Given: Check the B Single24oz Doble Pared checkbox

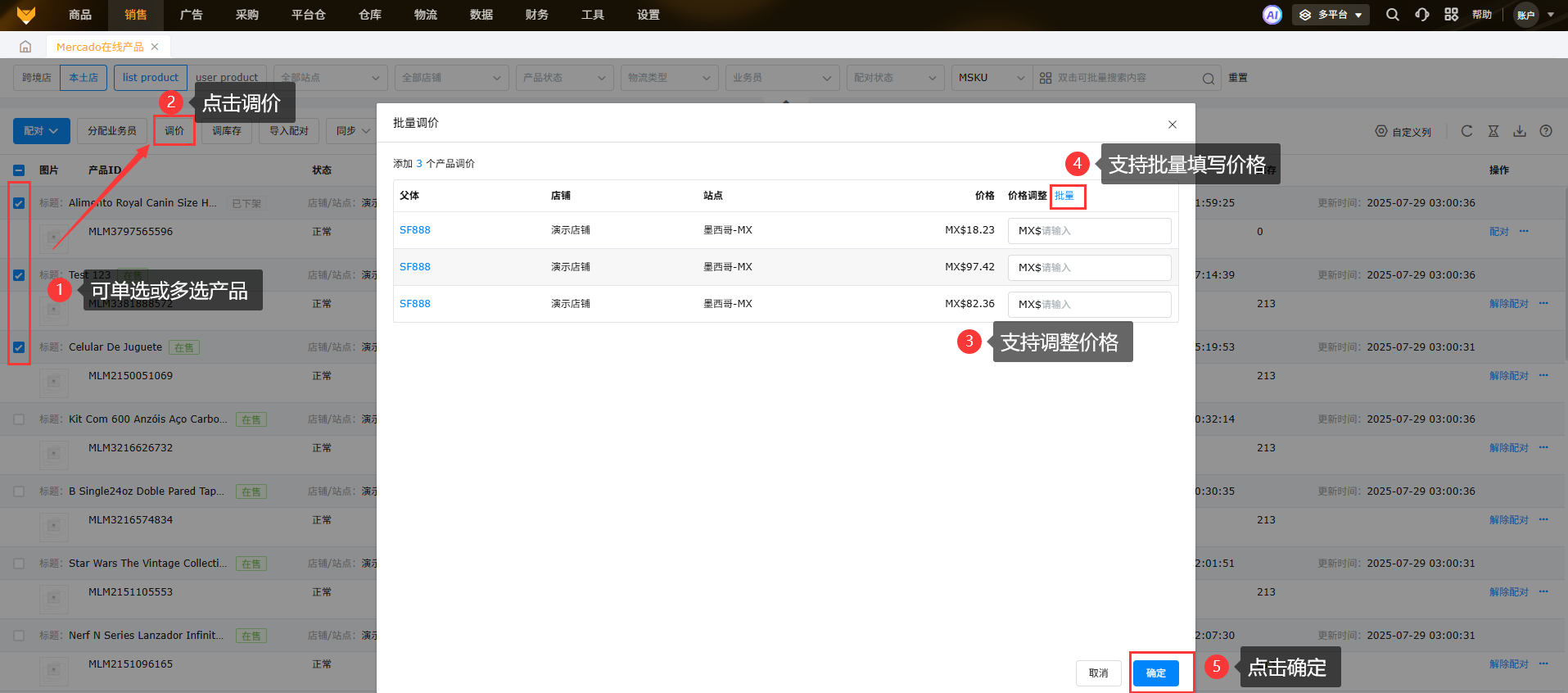Looking at the screenshot, I should pyautogui.click(x=19, y=491).
